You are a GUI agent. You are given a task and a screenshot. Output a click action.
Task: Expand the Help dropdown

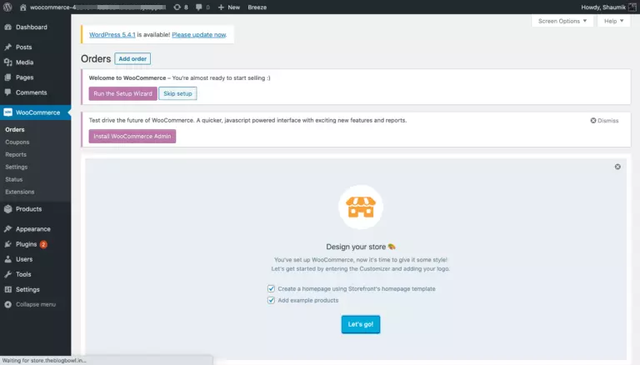coord(613,21)
